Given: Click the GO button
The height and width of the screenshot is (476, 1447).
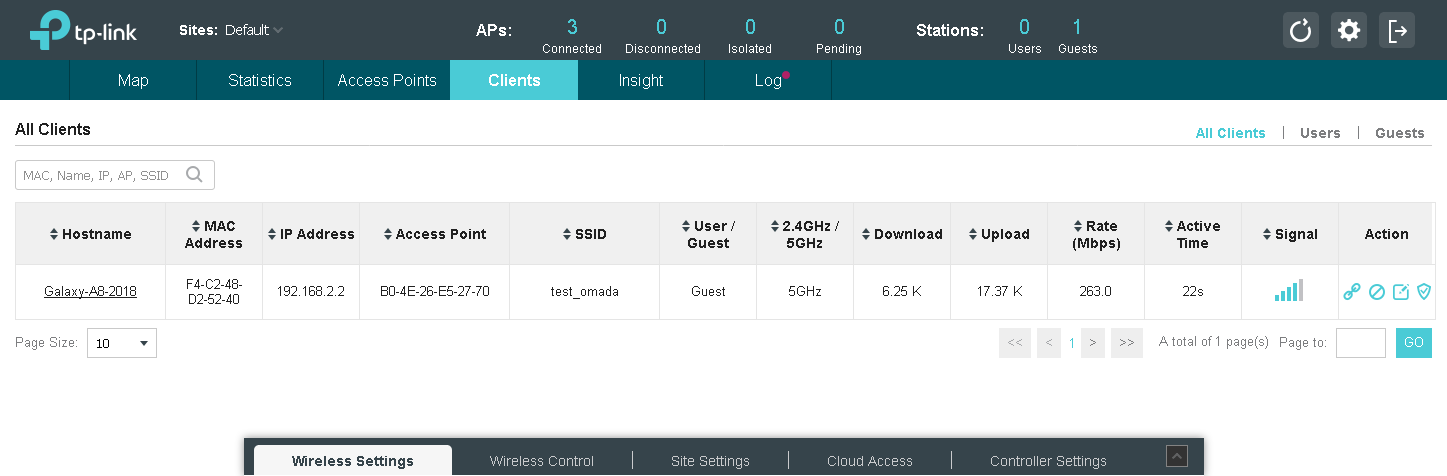Looking at the screenshot, I should (1413, 343).
